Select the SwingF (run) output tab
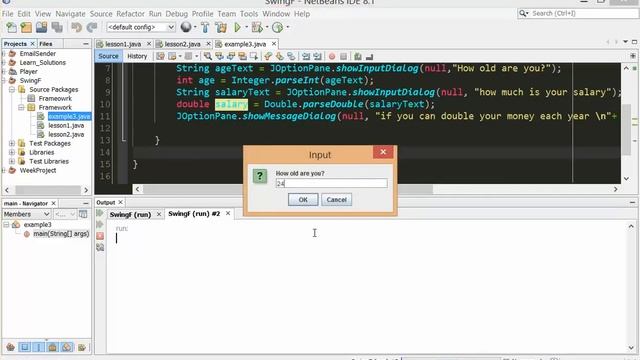The width and height of the screenshot is (640, 360). (130, 214)
